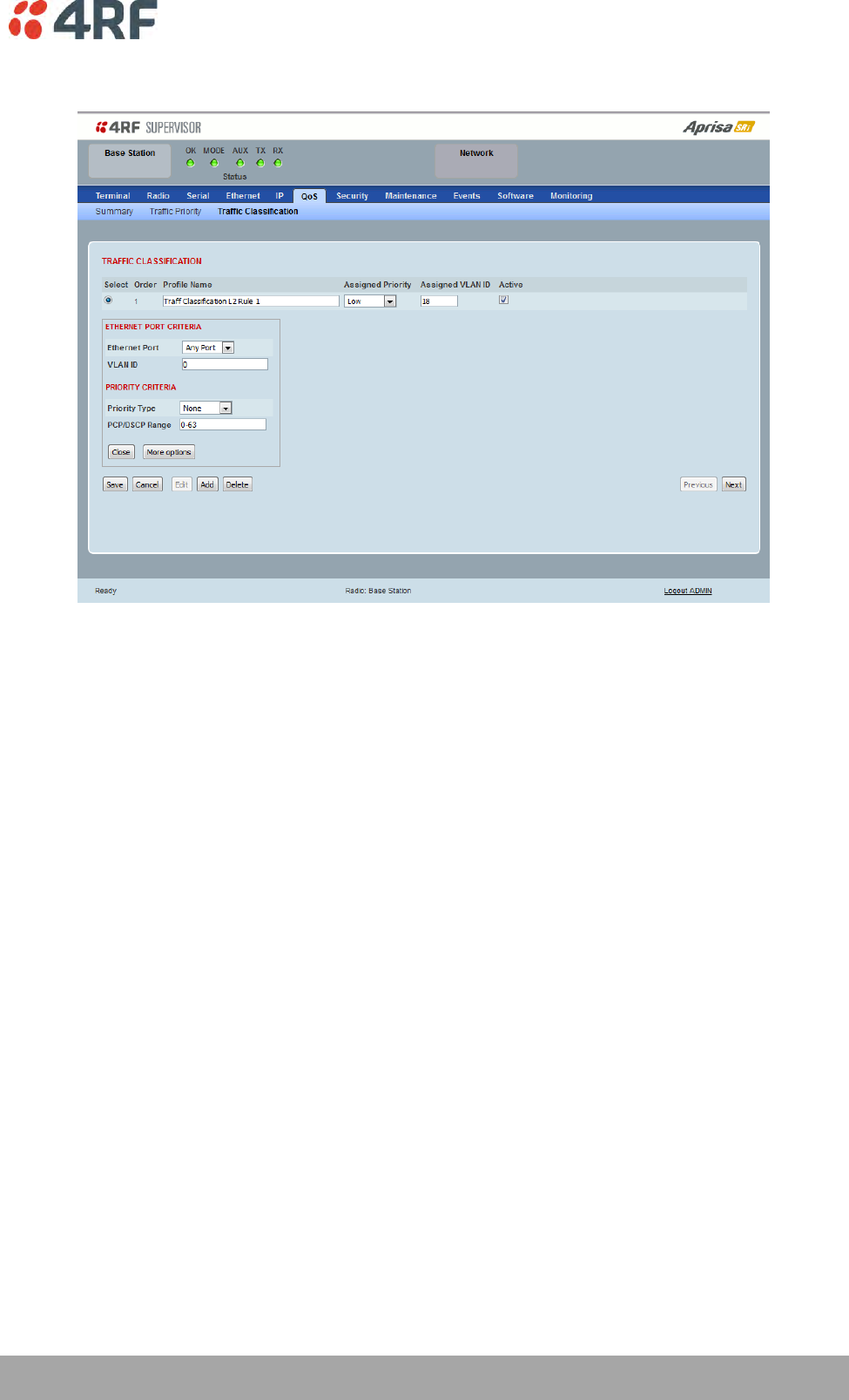This screenshot has height=1400, width=849.
Task: Click the 'Assigned Priority' column header
Action: 378,285
